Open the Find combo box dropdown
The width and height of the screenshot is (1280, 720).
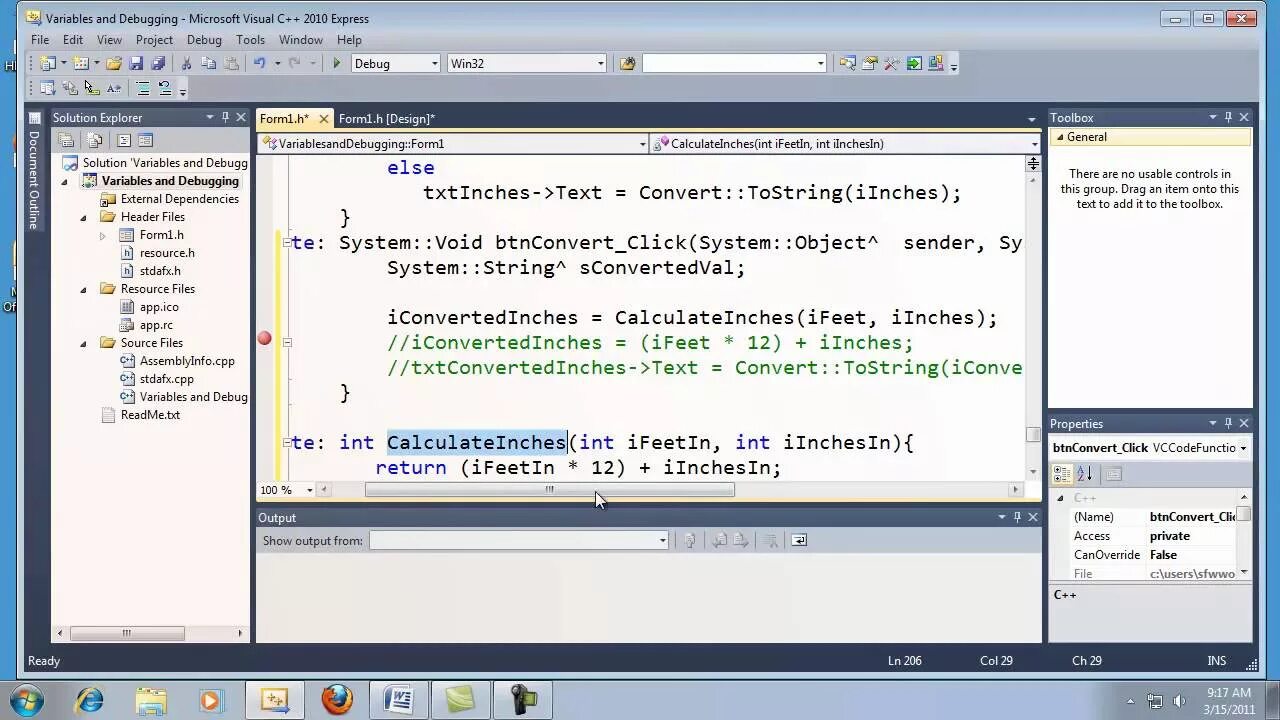click(820, 63)
